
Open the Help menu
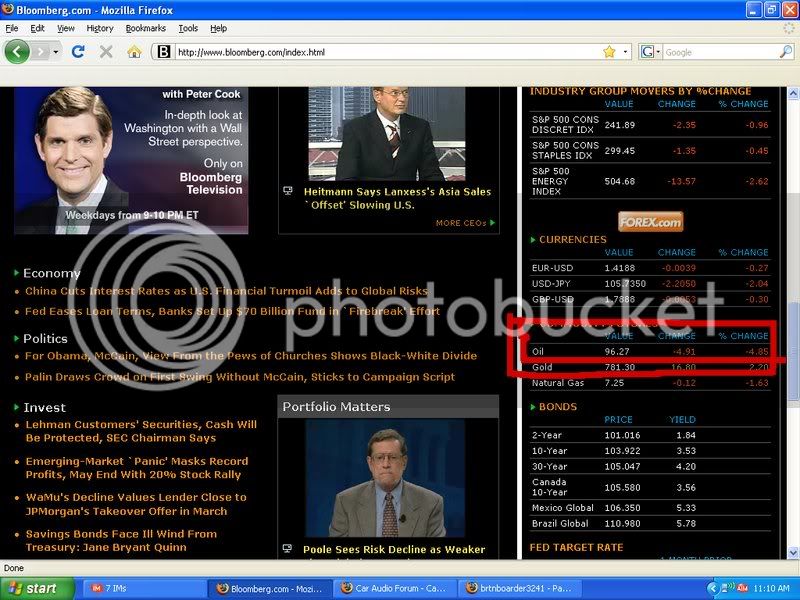218,29
